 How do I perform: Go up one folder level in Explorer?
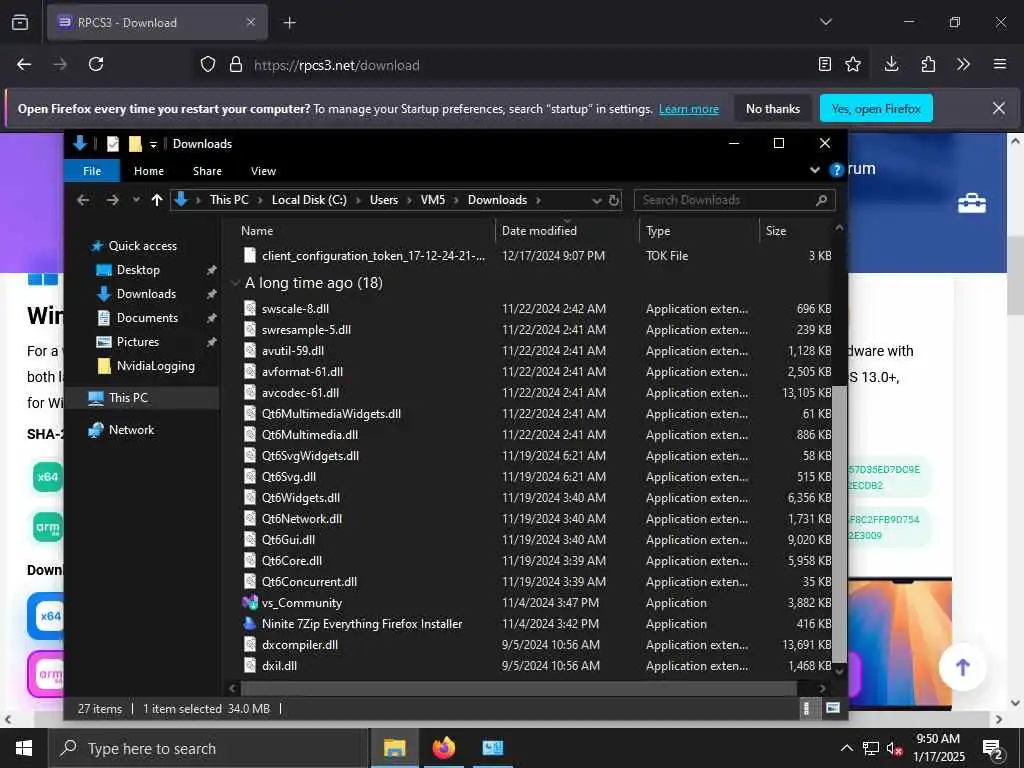coord(157,200)
